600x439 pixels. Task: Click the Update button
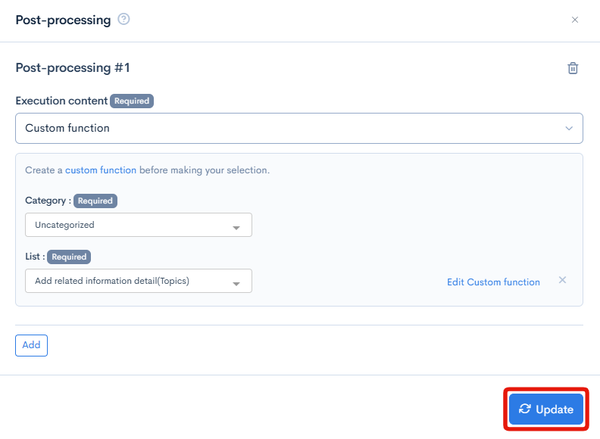click(546, 409)
